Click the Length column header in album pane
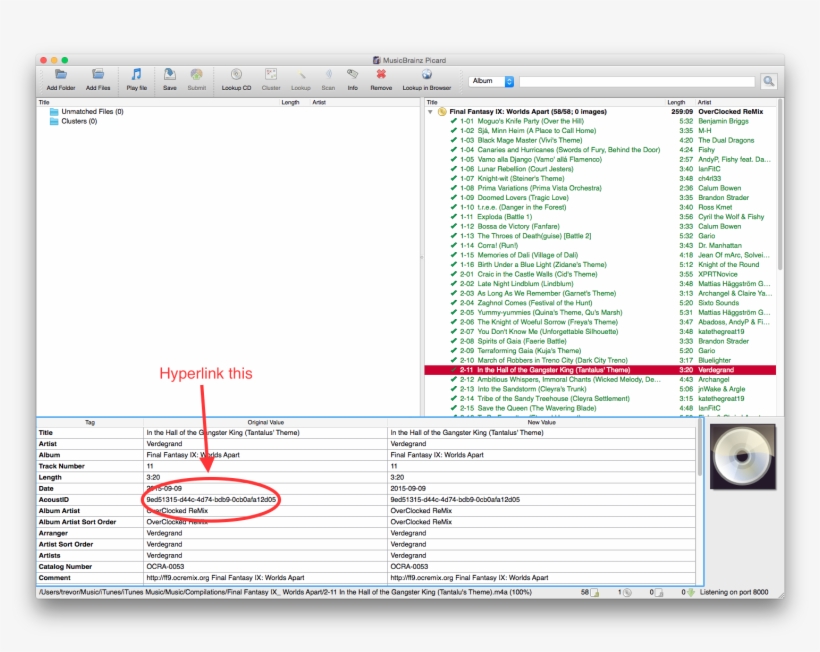This screenshot has height=652, width=820. (x=677, y=102)
